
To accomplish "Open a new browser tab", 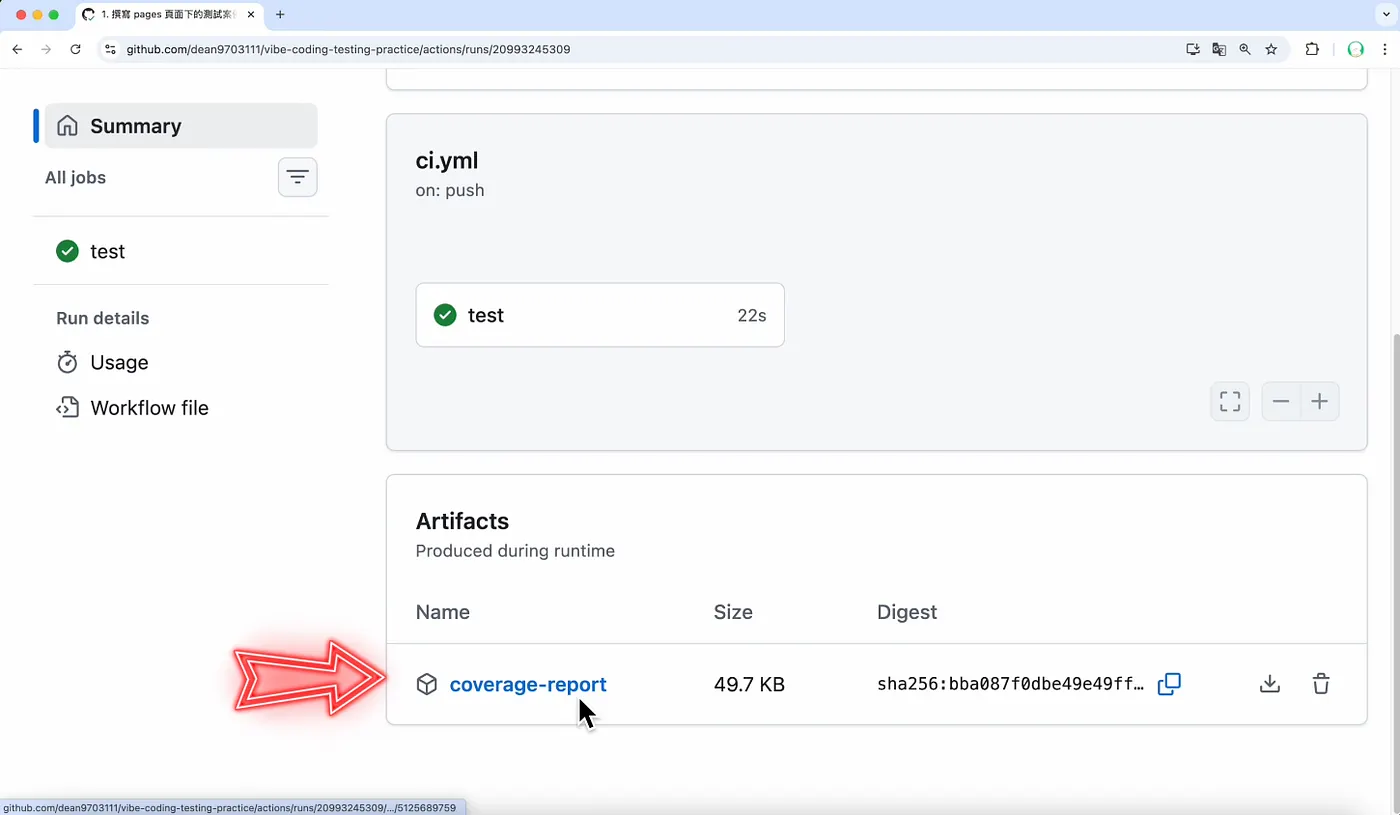I will pos(280,15).
